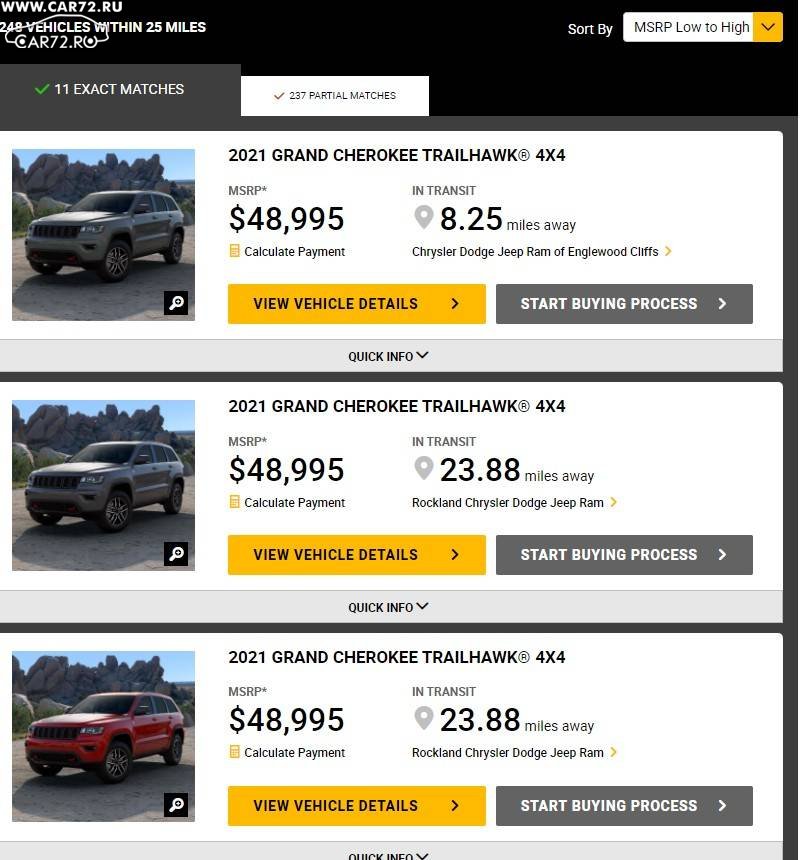Start buying process for red Trailhawk
The height and width of the screenshot is (860, 805).
click(x=624, y=806)
